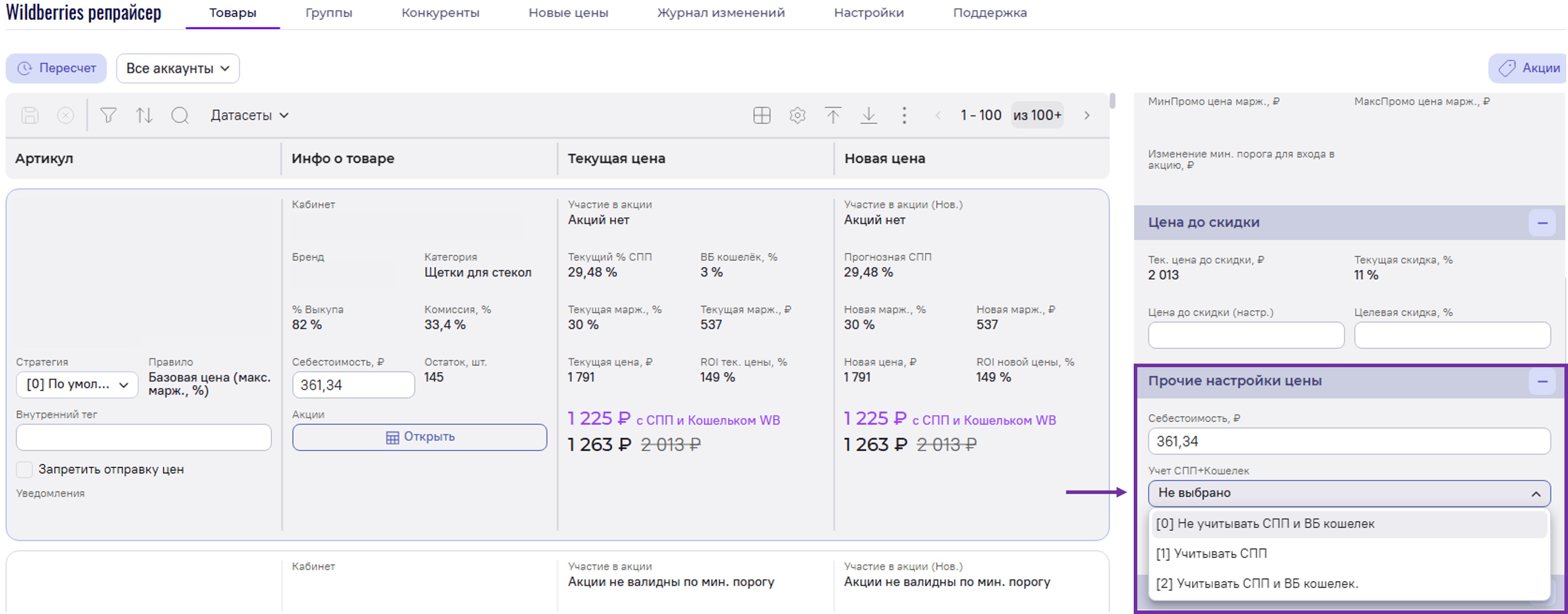Switch to the 'Конкуренты' tab
The height and width of the screenshot is (614, 1568).
[x=440, y=13]
